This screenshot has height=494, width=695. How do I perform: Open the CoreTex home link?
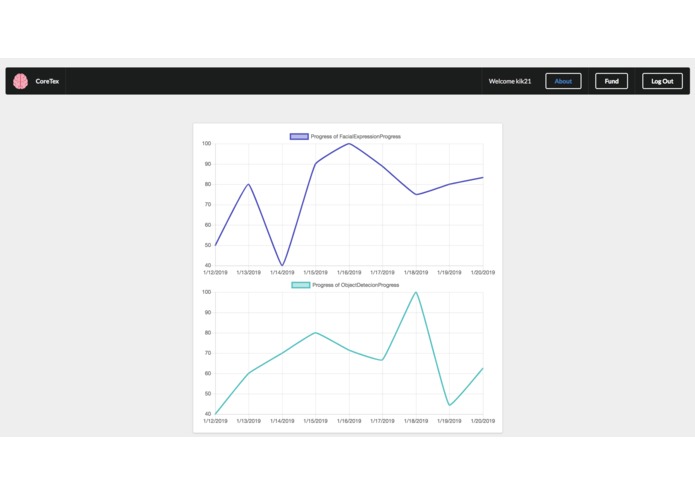coord(47,81)
